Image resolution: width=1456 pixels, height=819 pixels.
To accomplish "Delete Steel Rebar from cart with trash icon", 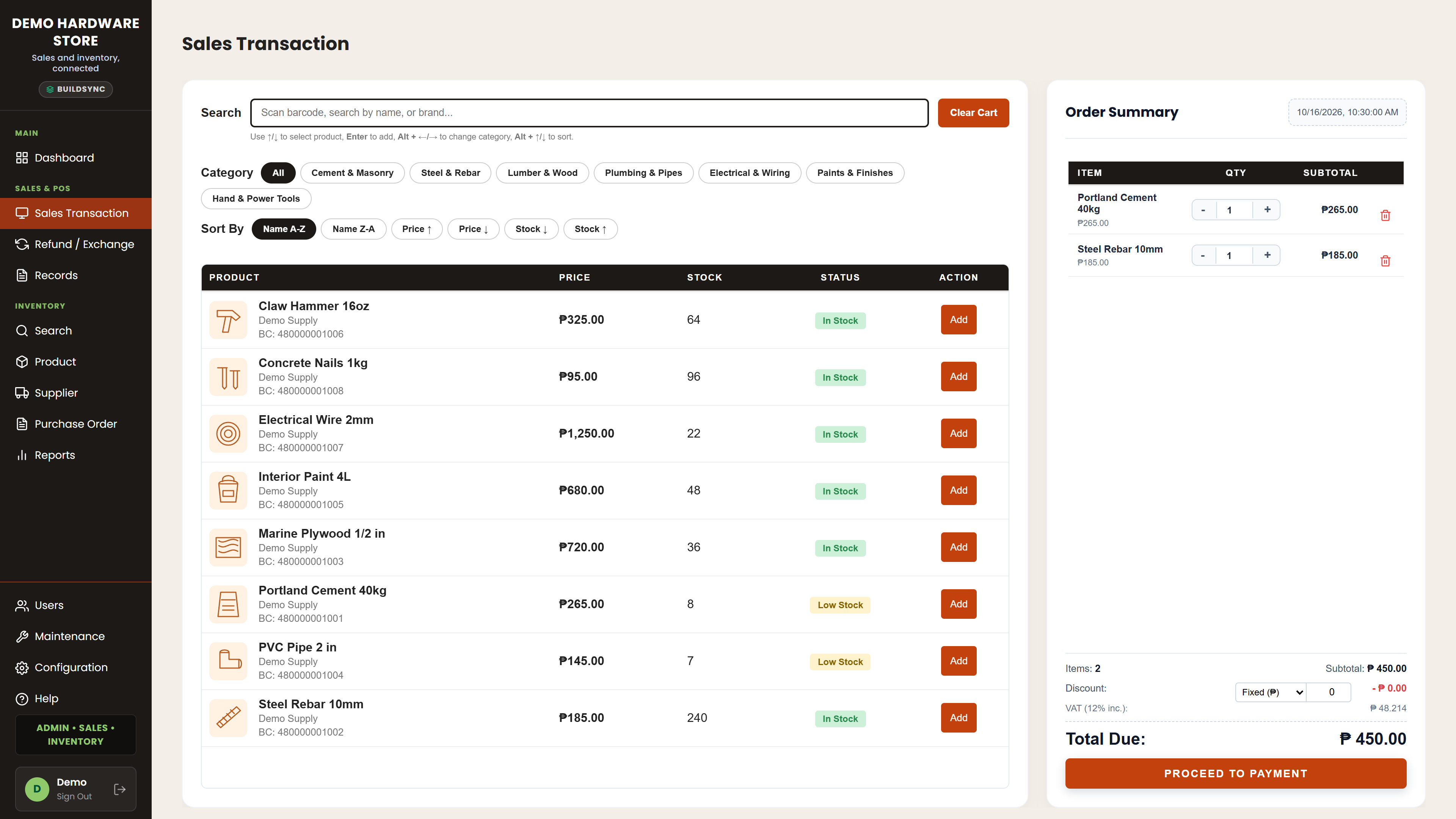I will click(1385, 261).
